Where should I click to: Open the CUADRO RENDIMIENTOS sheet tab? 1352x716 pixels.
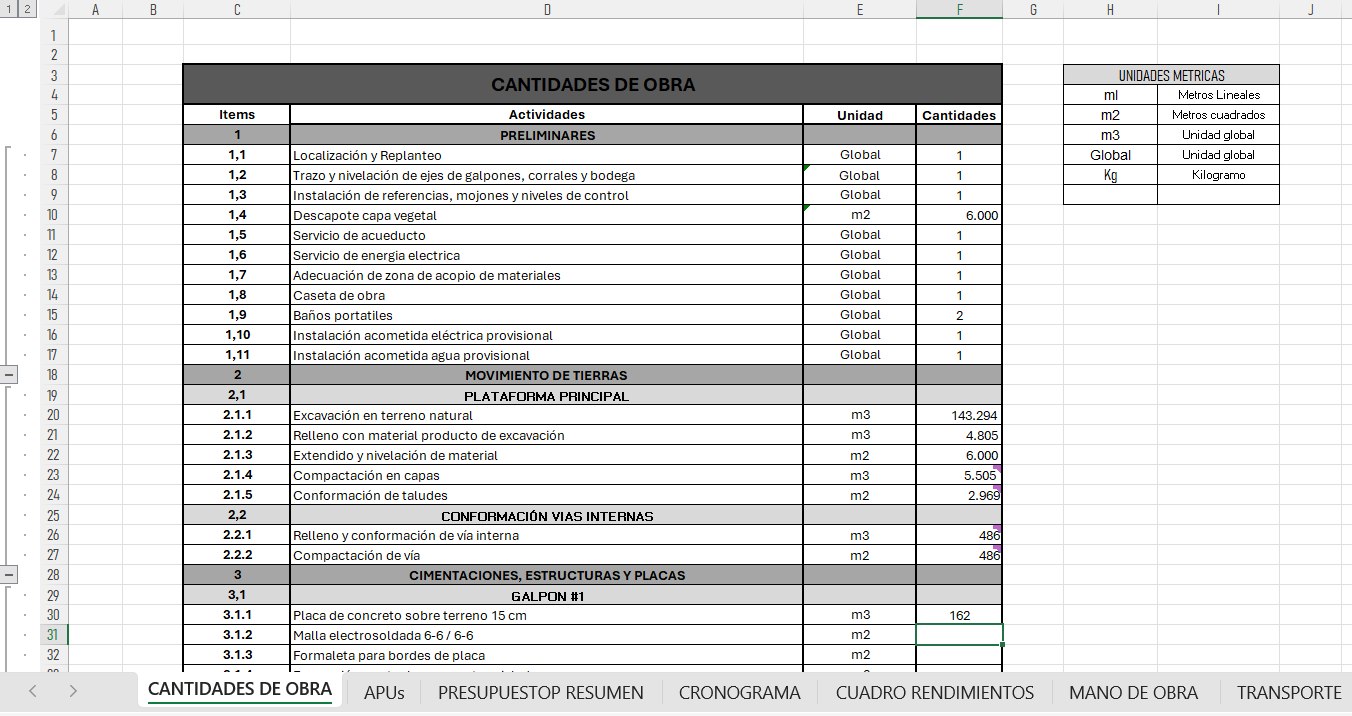coord(935,692)
